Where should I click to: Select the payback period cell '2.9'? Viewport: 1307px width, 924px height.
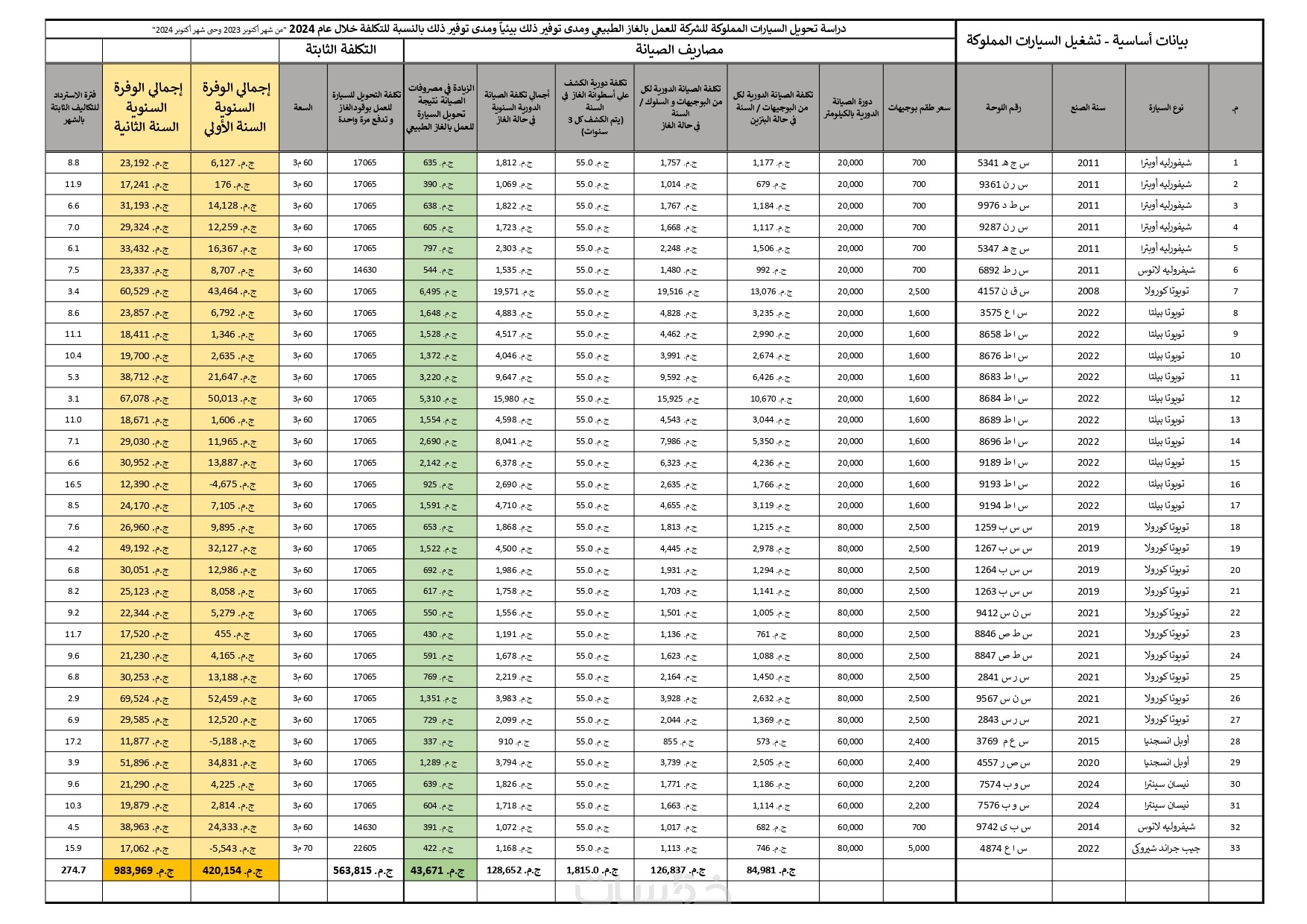coord(73,698)
